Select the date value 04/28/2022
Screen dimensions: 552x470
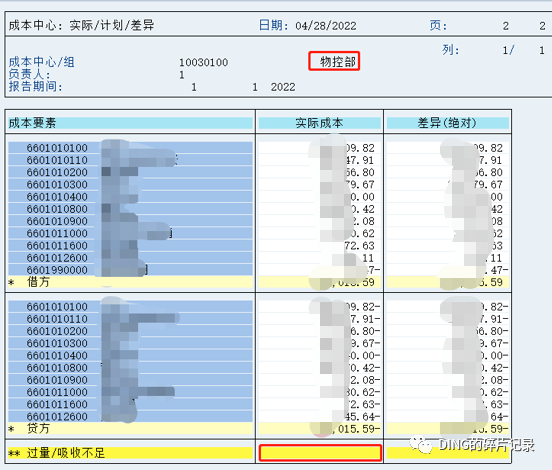326,26
